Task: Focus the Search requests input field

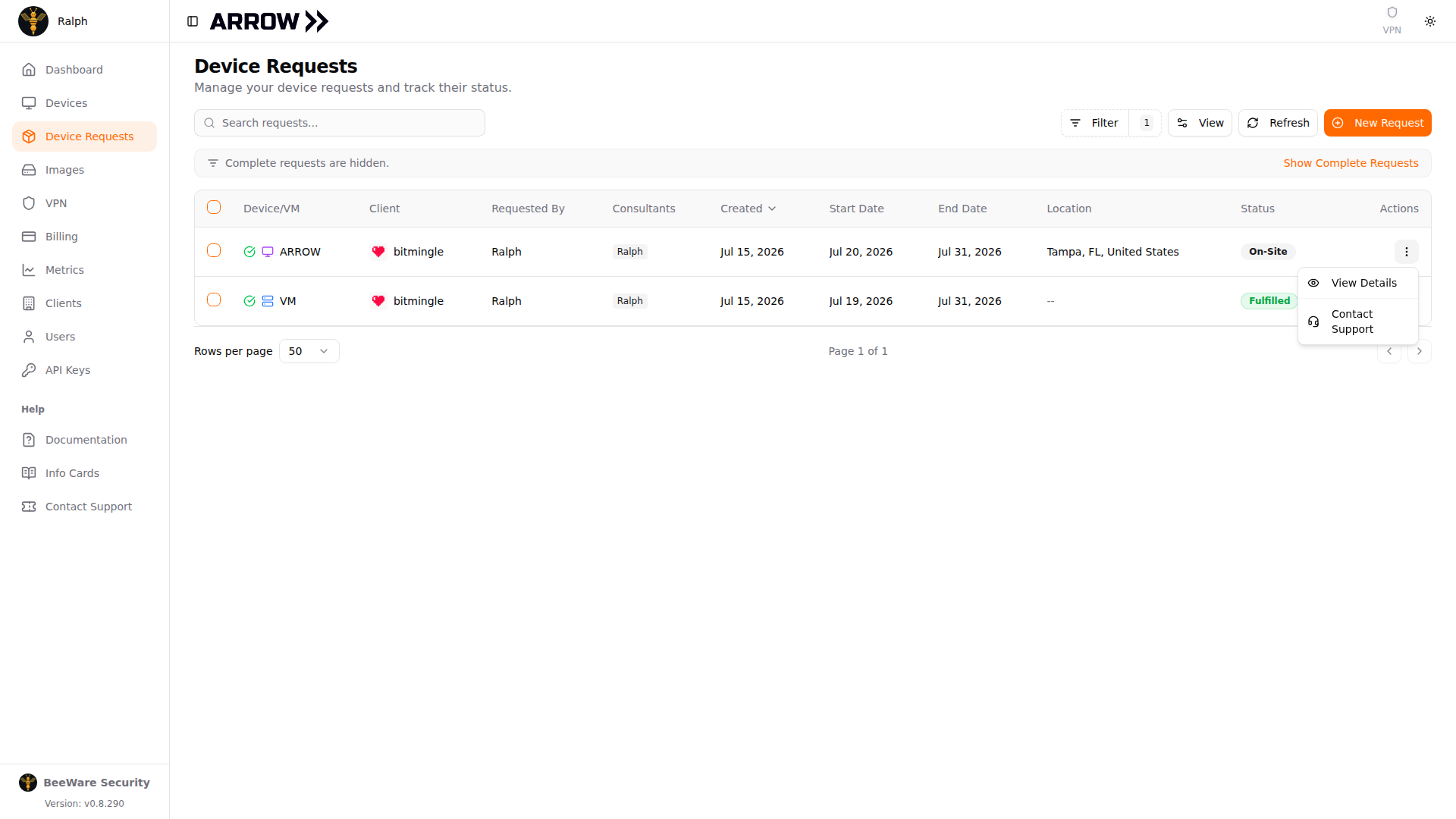Action: point(340,123)
